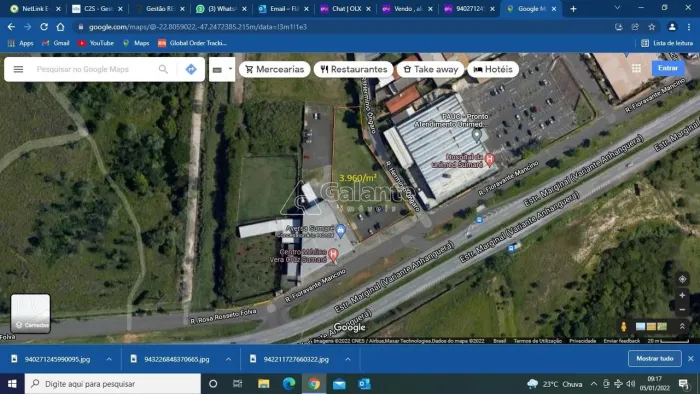The width and height of the screenshot is (700, 394).
Task: Open the imagery thumbnails strip
Action: click(x=651, y=327)
